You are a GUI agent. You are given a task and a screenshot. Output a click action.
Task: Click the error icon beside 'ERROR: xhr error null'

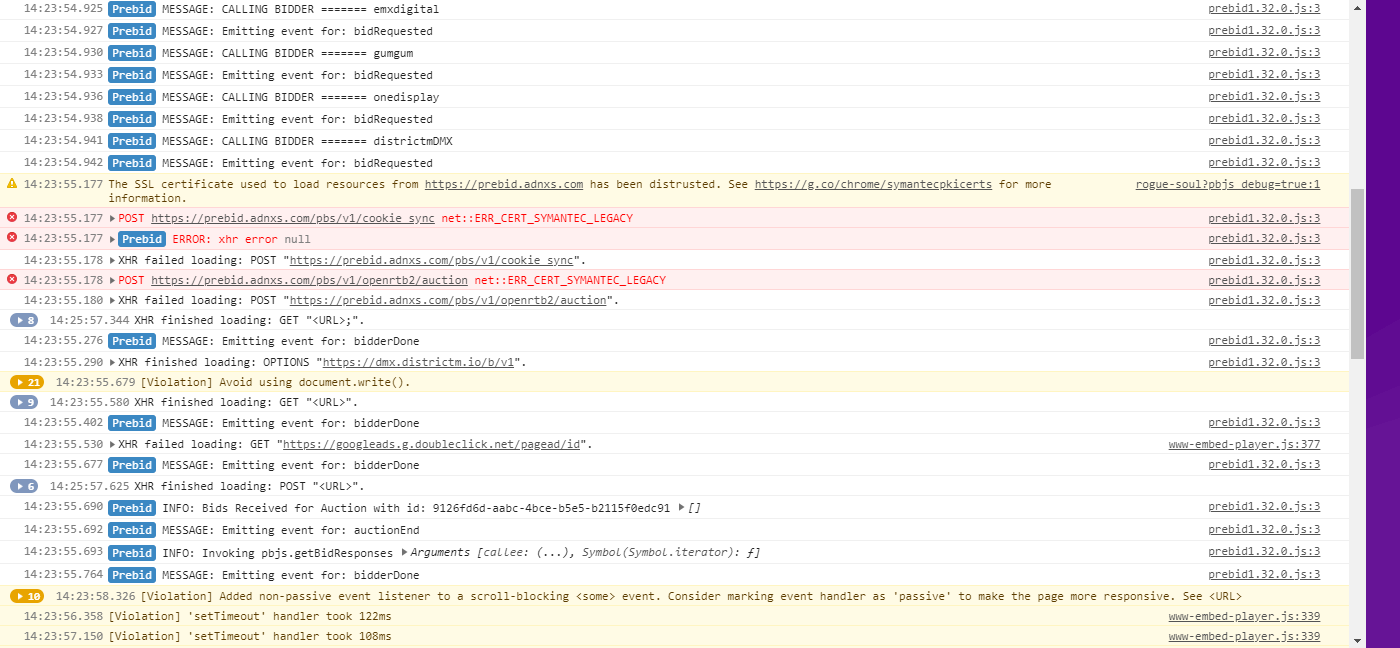[x=12, y=238]
